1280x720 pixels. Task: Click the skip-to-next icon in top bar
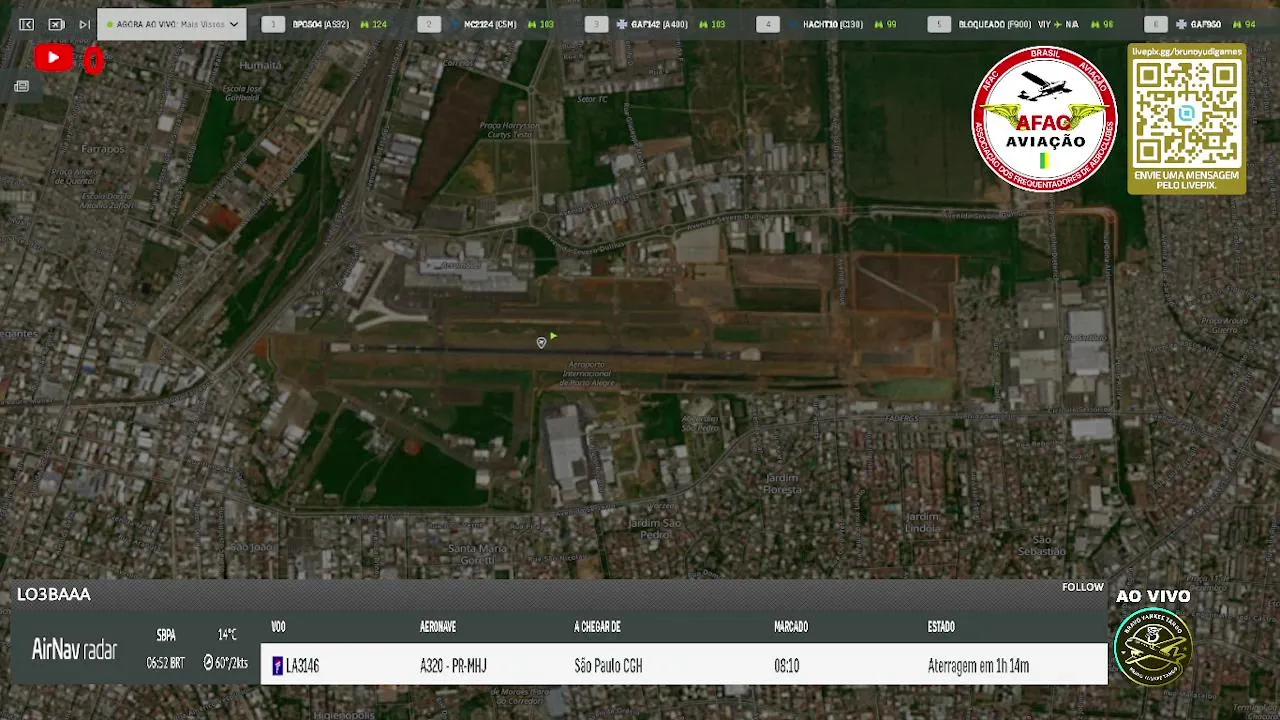(x=84, y=24)
